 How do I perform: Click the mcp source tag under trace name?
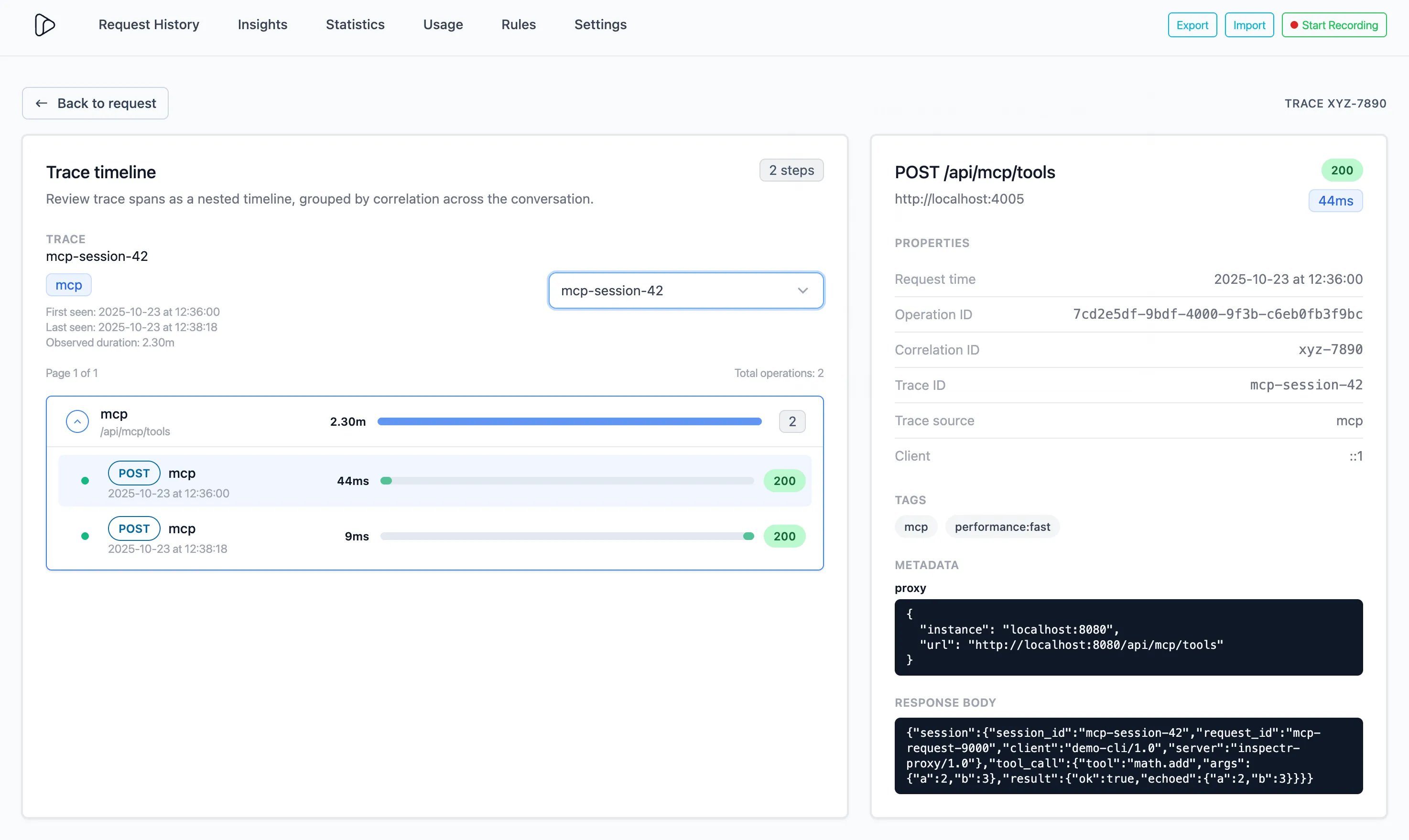[68, 285]
